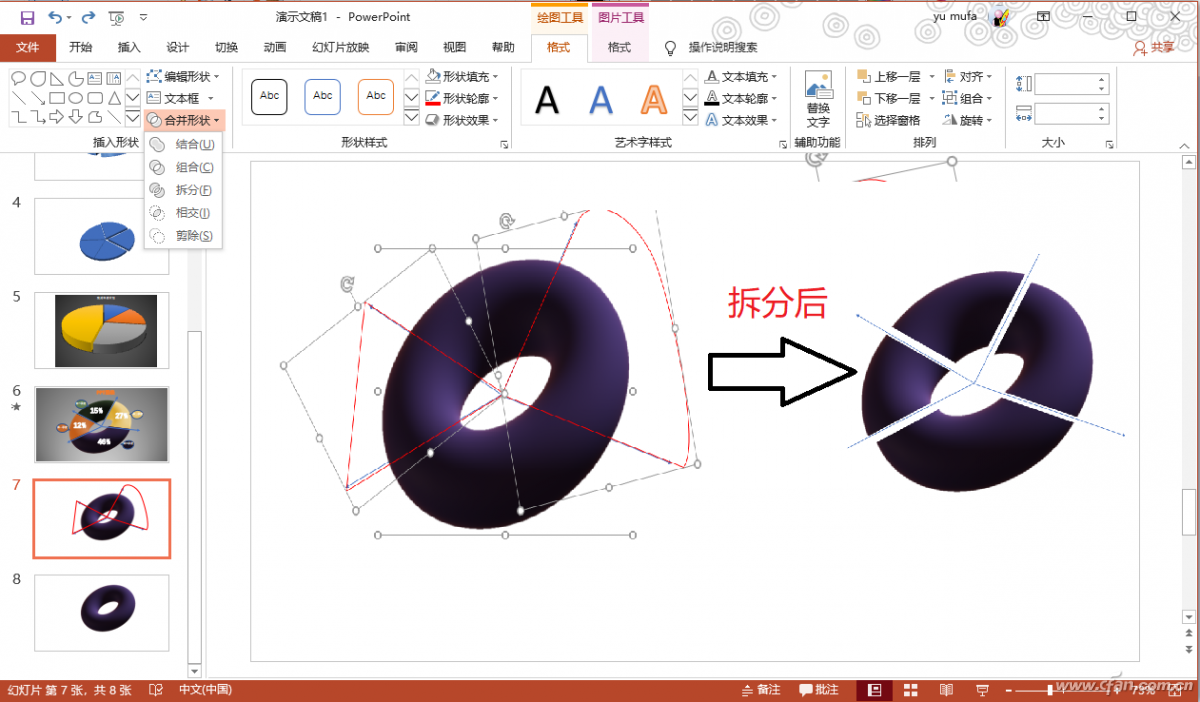Select slide 8 thumbnail
Image resolution: width=1200 pixels, height=702 pixels.
coord(101,612)
